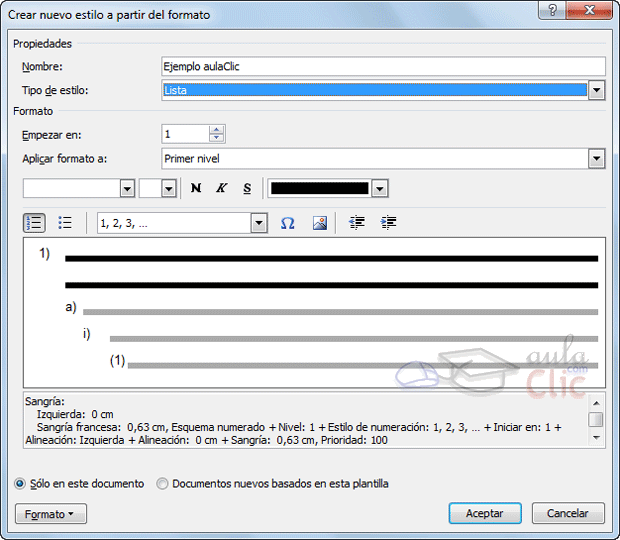620x540 pixels.
Task: Open the number style '1, 2, 3, ...' dropdown
Action: (259, 223)
